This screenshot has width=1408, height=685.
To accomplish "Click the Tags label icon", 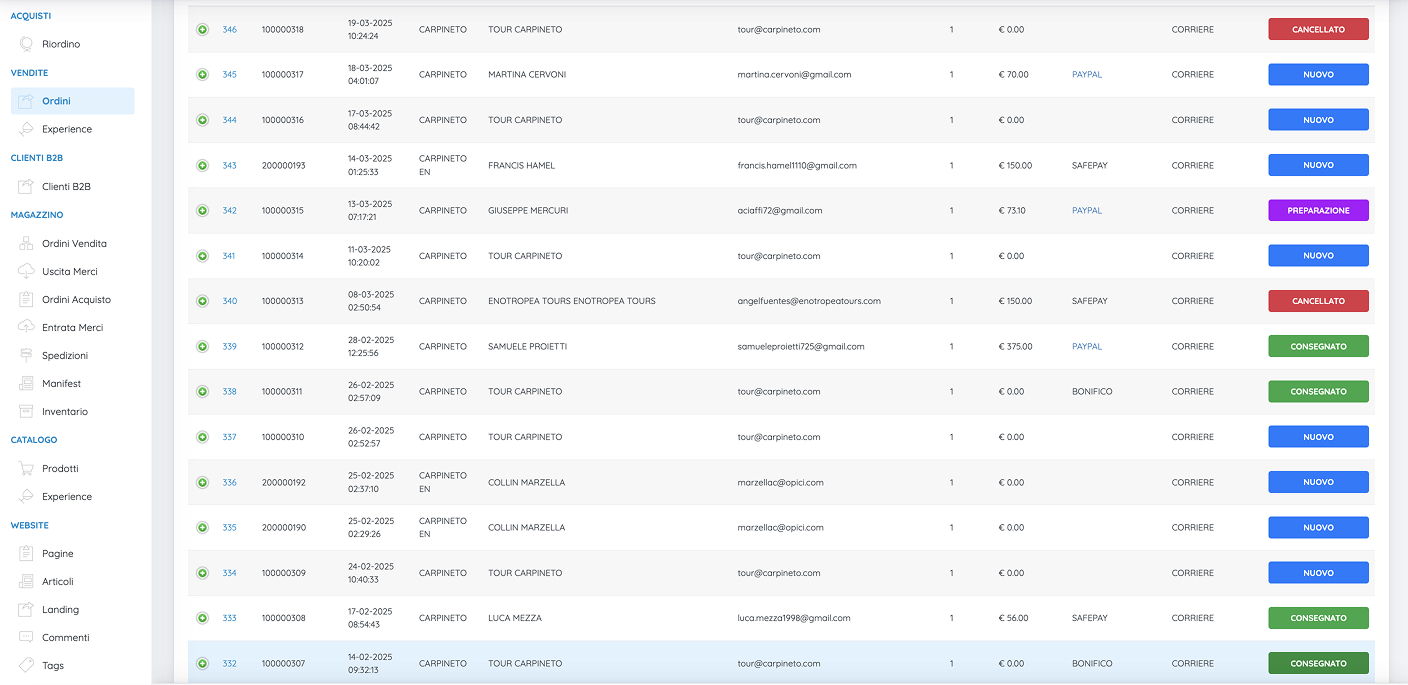I will (x=26, y=665).
